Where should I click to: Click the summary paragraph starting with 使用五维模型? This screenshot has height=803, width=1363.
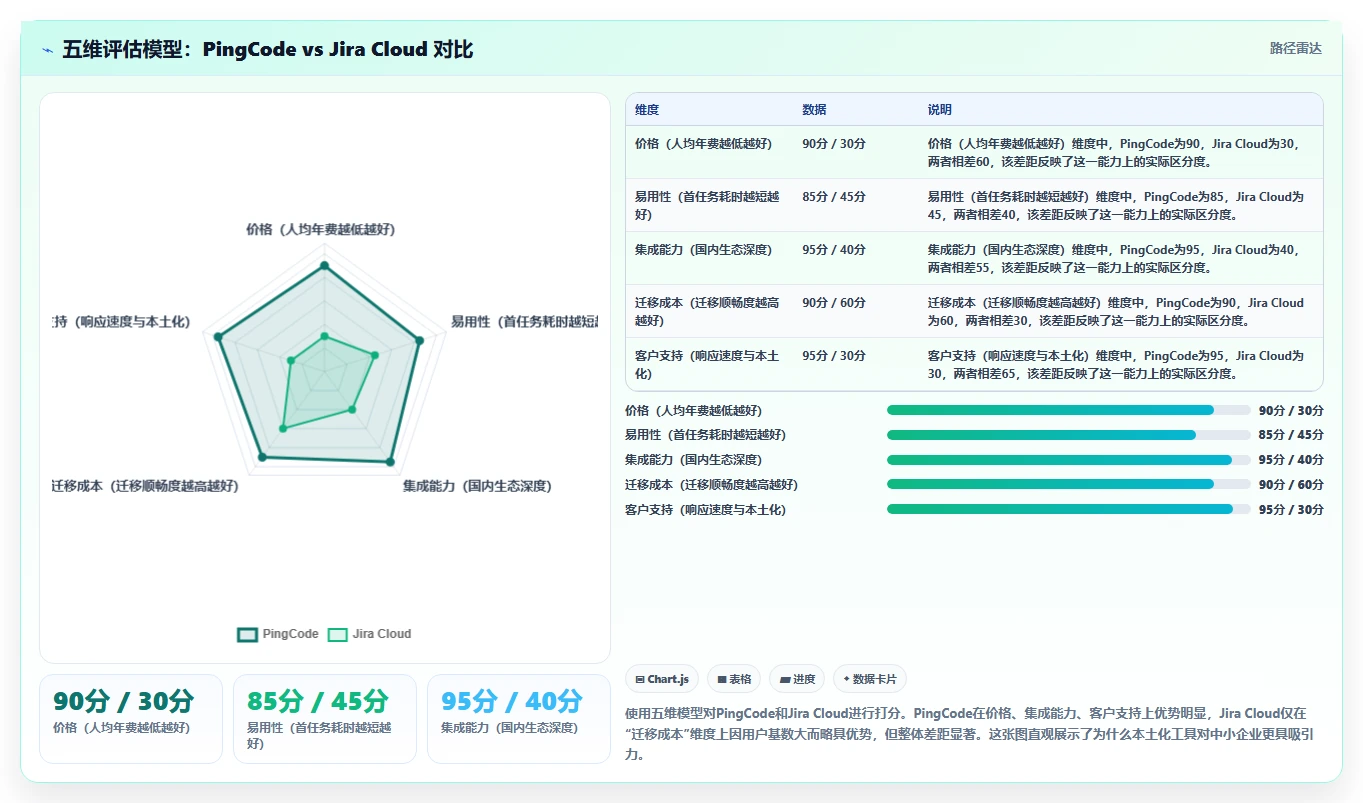pos(971,734)
